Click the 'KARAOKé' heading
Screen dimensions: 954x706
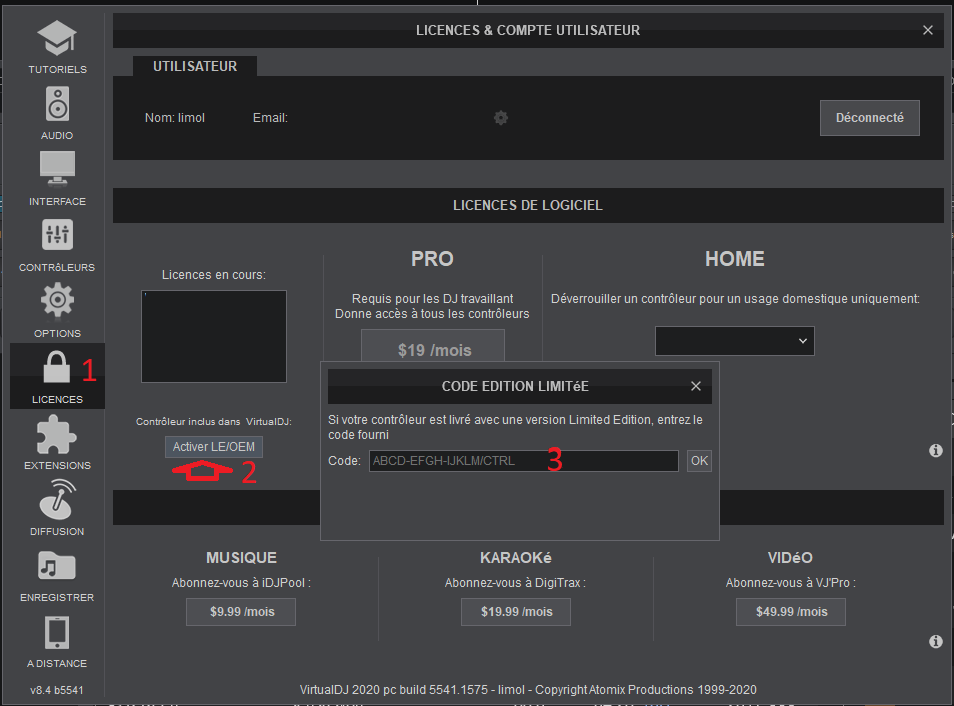(x=515, y=557)
